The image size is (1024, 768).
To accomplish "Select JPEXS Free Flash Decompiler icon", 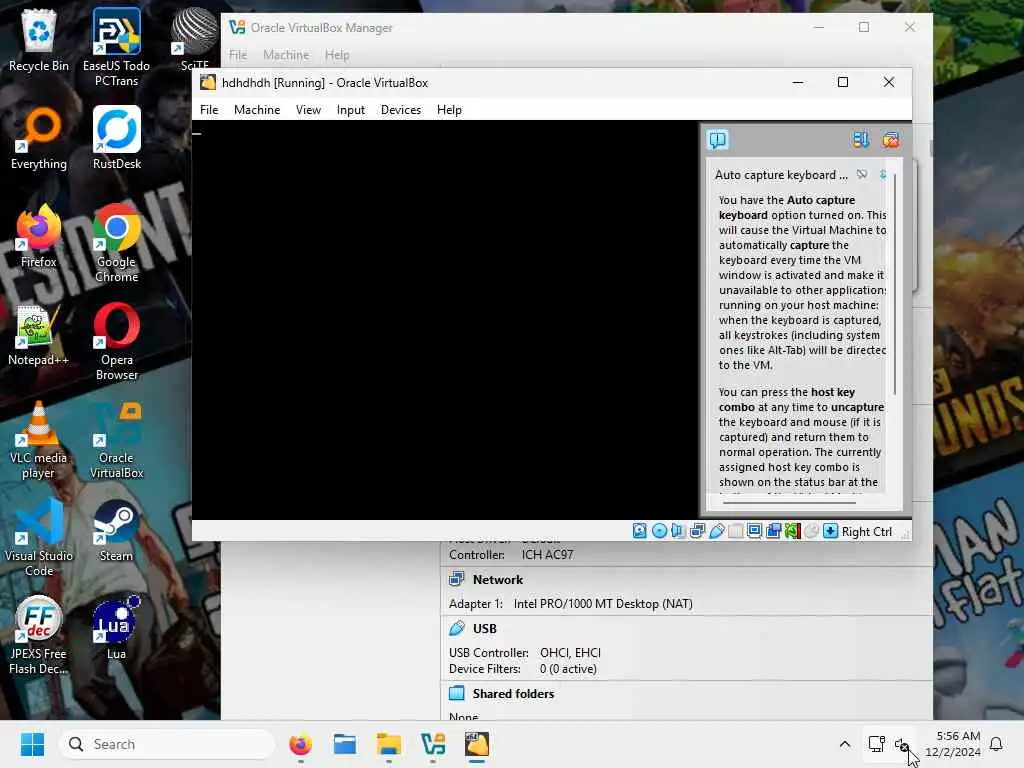I will coord(39,635).
